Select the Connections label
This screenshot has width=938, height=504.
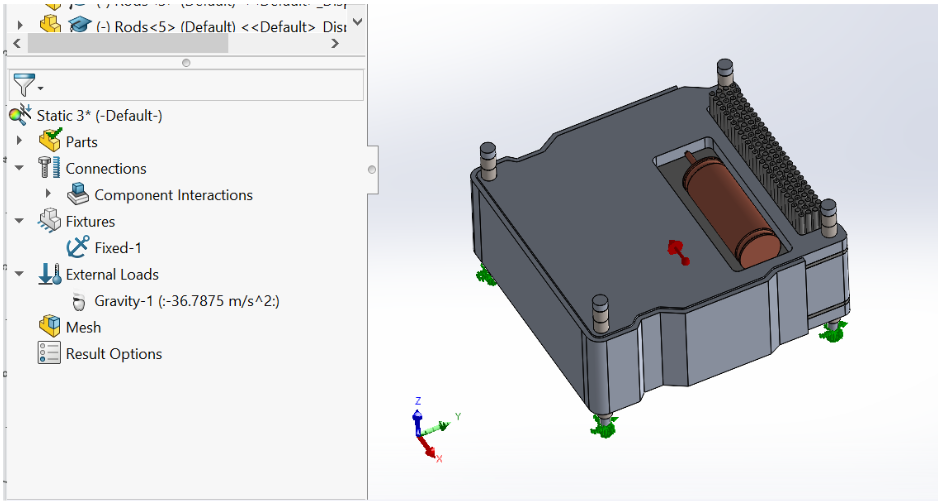(106, 169)
